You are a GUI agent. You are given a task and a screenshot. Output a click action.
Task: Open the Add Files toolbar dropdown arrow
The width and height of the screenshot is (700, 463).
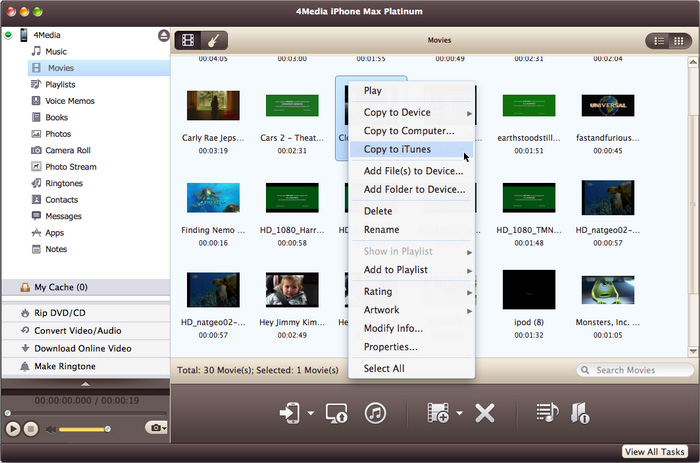click(459, 414)
